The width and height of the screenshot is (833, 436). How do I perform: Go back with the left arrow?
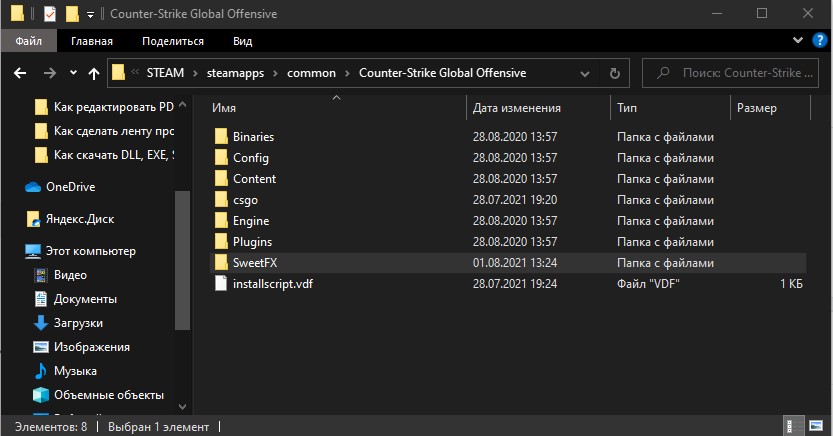tap(20, 73)
